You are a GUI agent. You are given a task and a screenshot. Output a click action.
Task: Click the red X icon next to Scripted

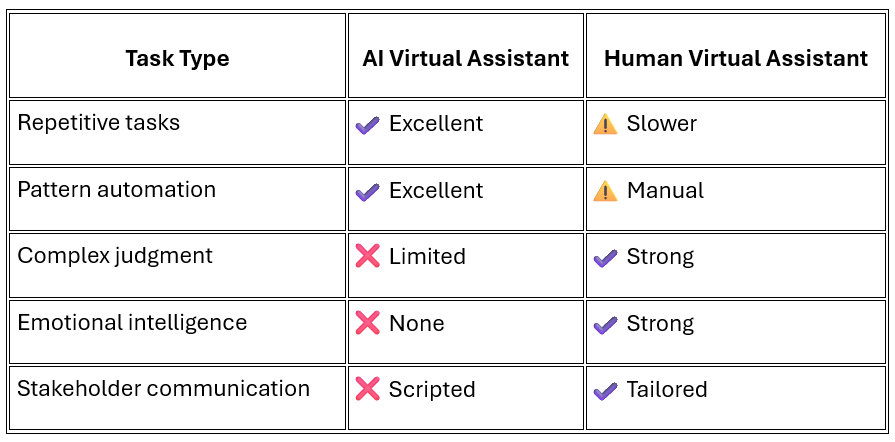(367, 389)
